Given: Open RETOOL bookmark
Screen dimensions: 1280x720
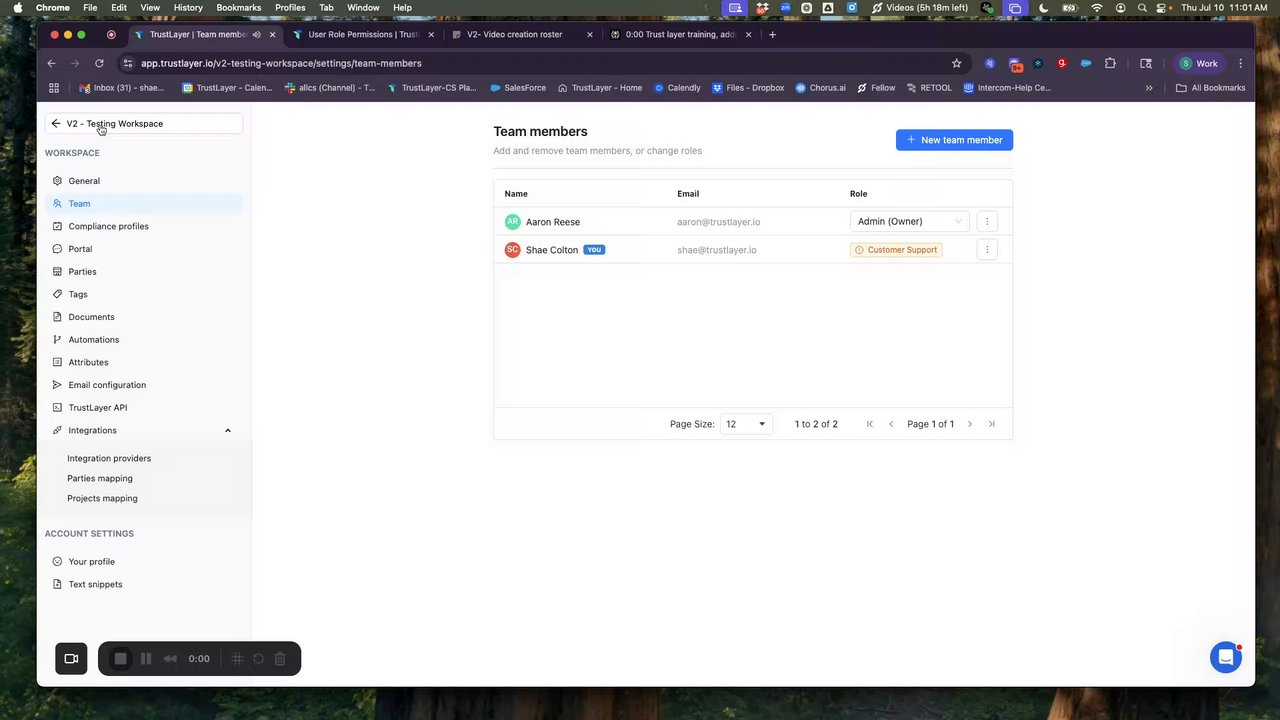Looking at the screenshot, I should [929, 88].
